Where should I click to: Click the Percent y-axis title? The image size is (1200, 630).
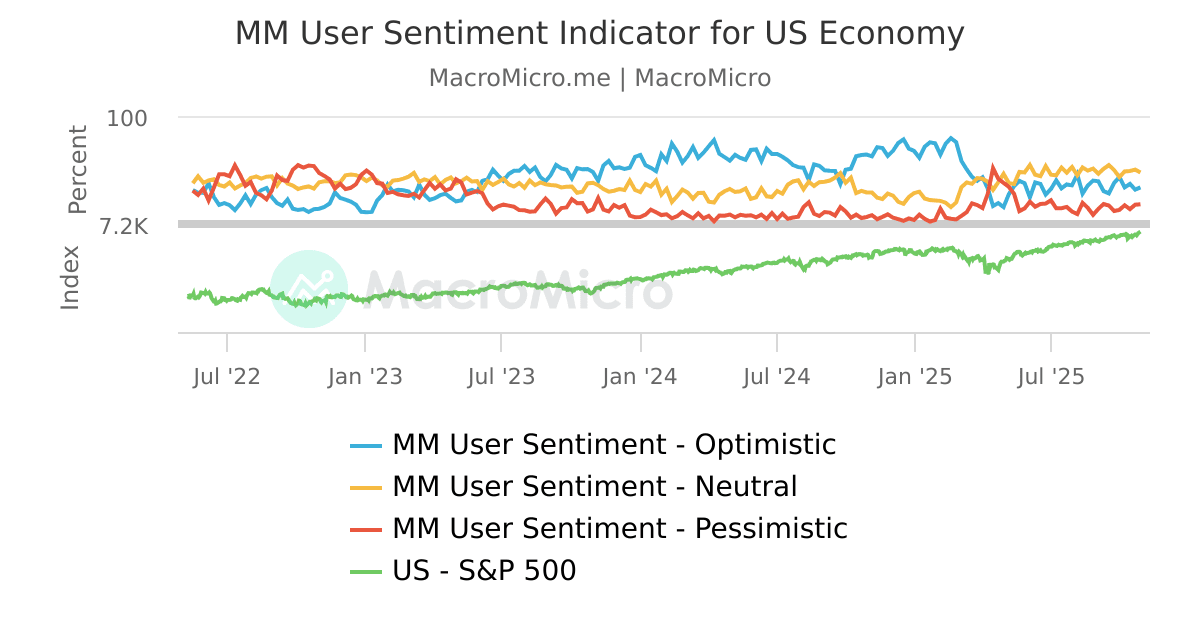tap(77, 169)
